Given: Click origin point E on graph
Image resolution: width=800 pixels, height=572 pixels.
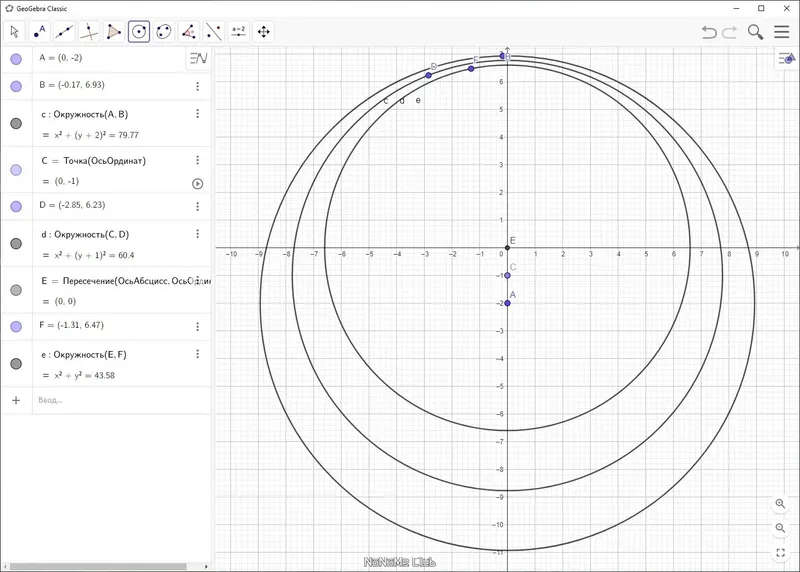Looking at the screenshot, I should (x=507, y=248).
